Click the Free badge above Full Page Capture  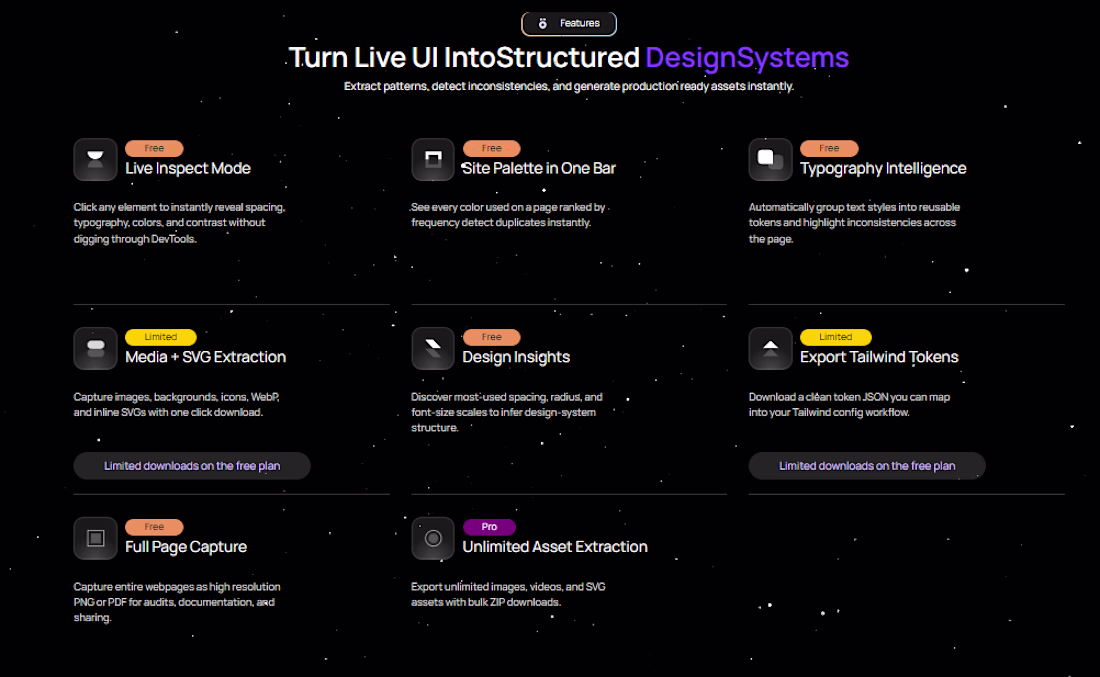tap(154, 527)
